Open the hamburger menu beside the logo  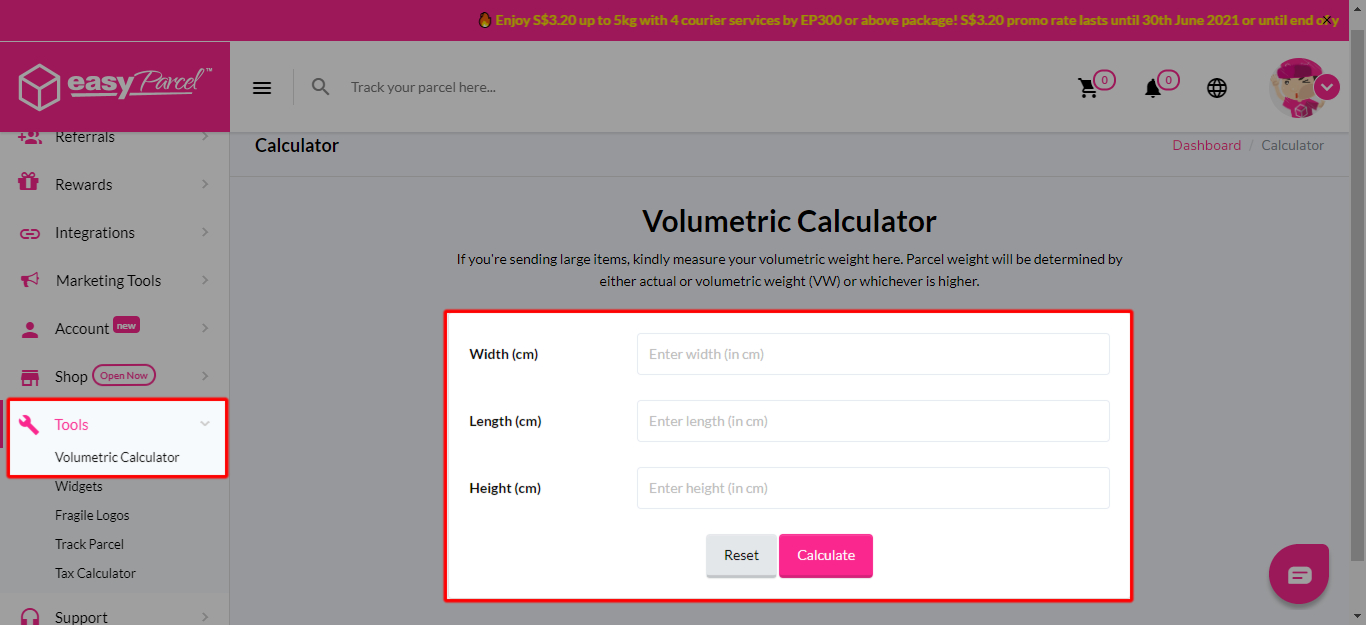(261, 87)
